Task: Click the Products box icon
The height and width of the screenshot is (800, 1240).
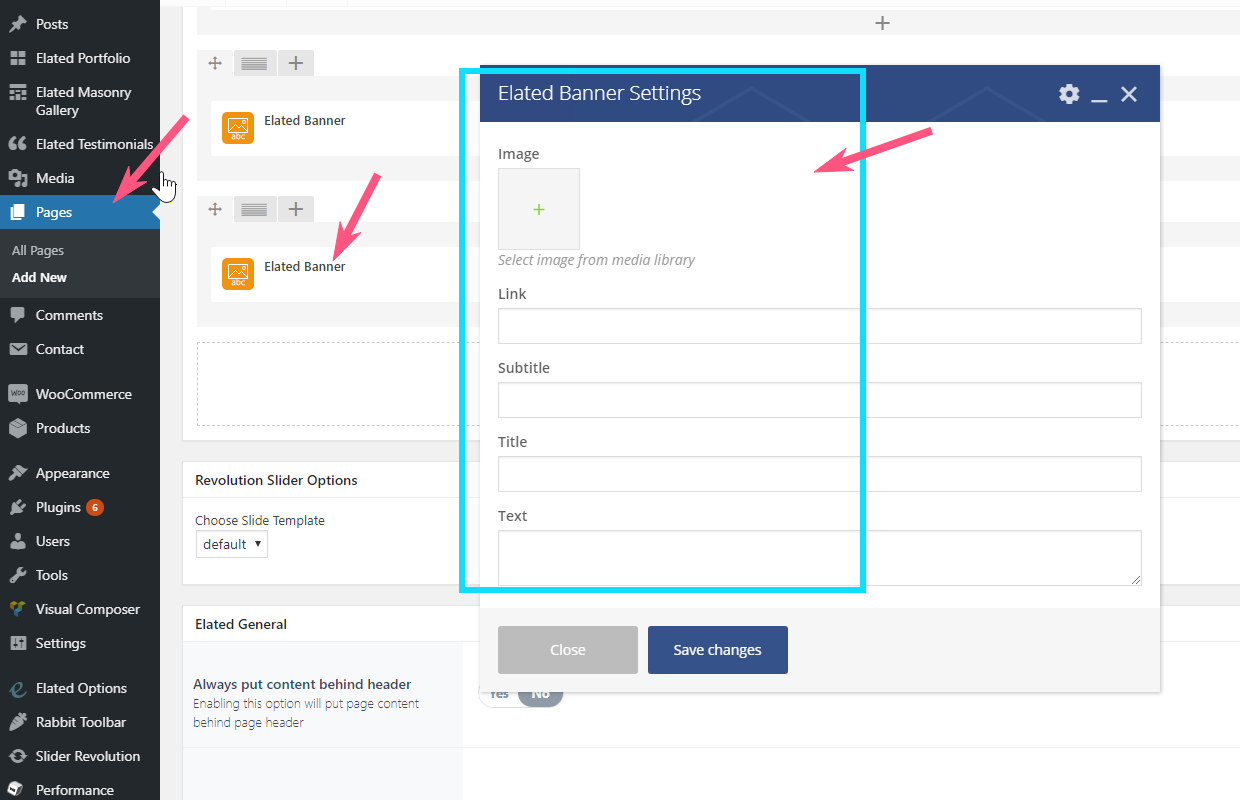Action: (18, 428)
